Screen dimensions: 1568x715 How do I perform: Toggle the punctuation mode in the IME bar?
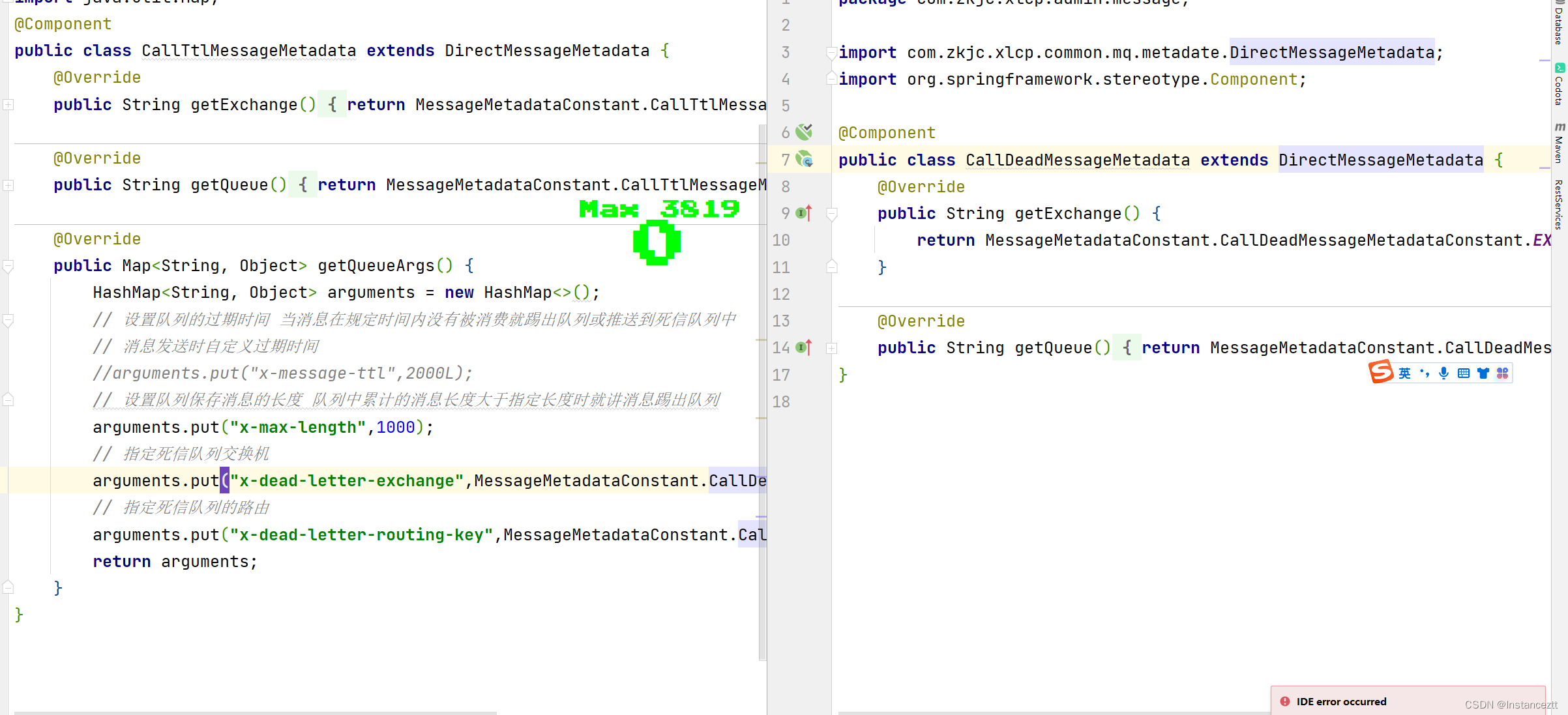coord(1425,373)
